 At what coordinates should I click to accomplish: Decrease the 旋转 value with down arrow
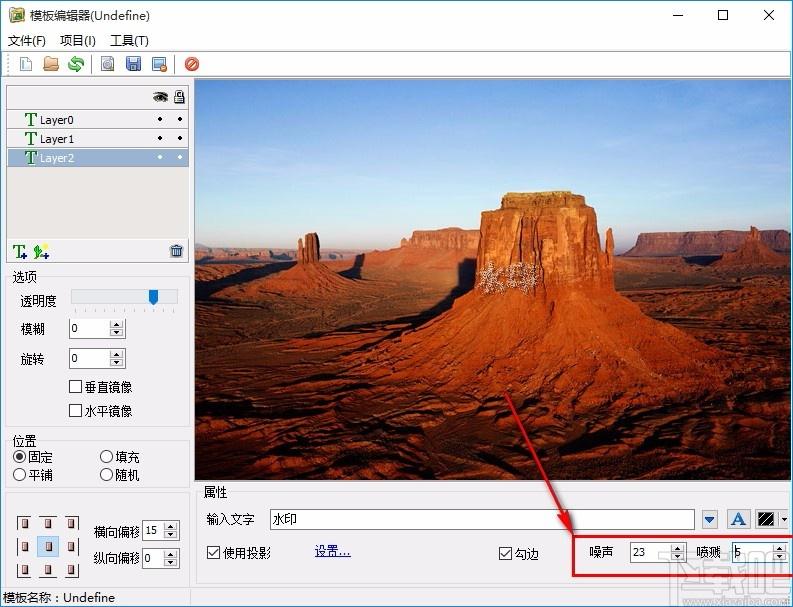pyautogui.click(x=117, y=362)
